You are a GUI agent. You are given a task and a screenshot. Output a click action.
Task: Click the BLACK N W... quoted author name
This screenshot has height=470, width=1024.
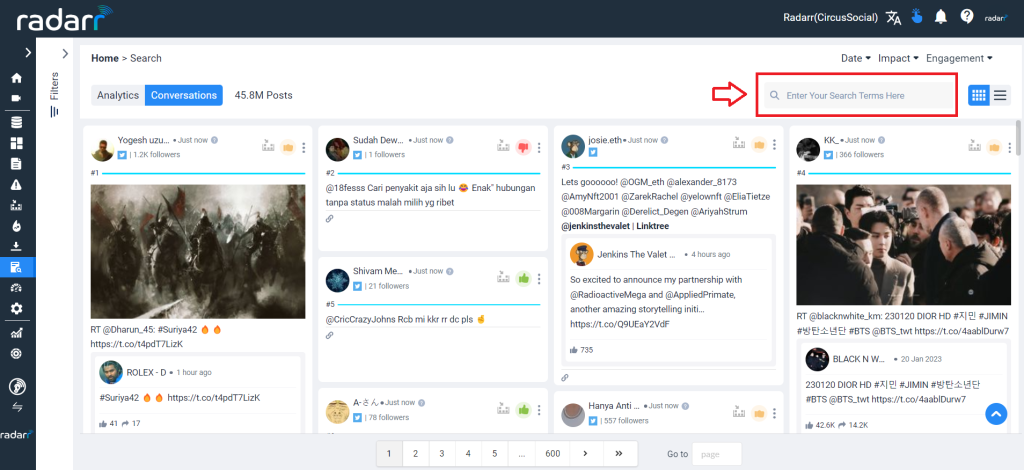859,359
